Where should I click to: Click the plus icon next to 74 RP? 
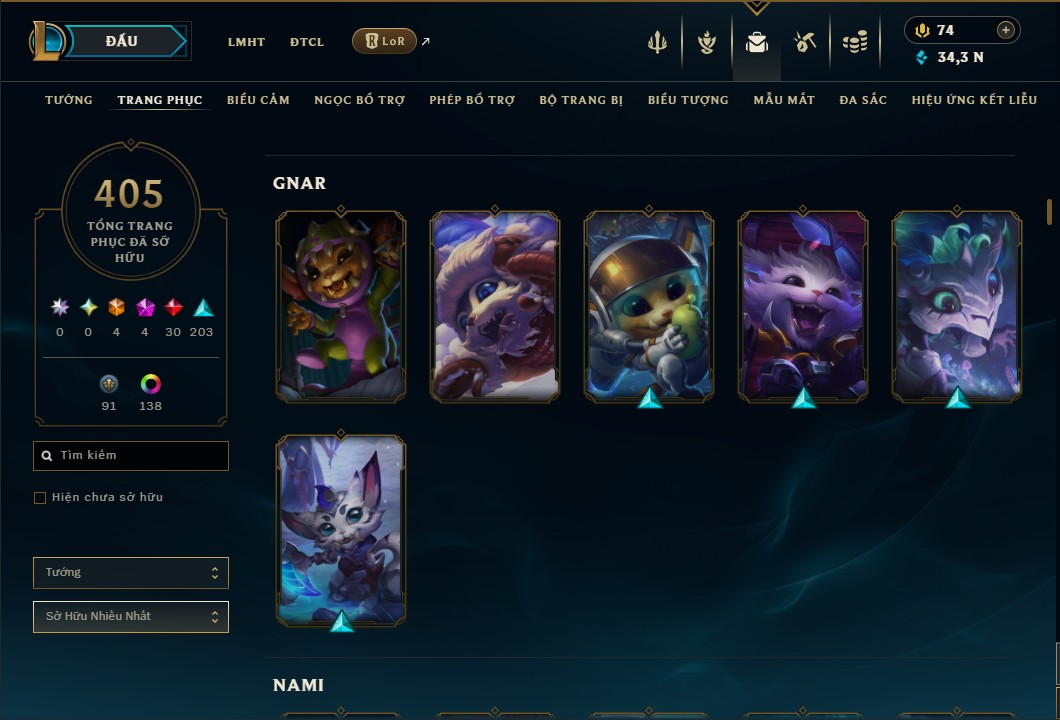1005,30
